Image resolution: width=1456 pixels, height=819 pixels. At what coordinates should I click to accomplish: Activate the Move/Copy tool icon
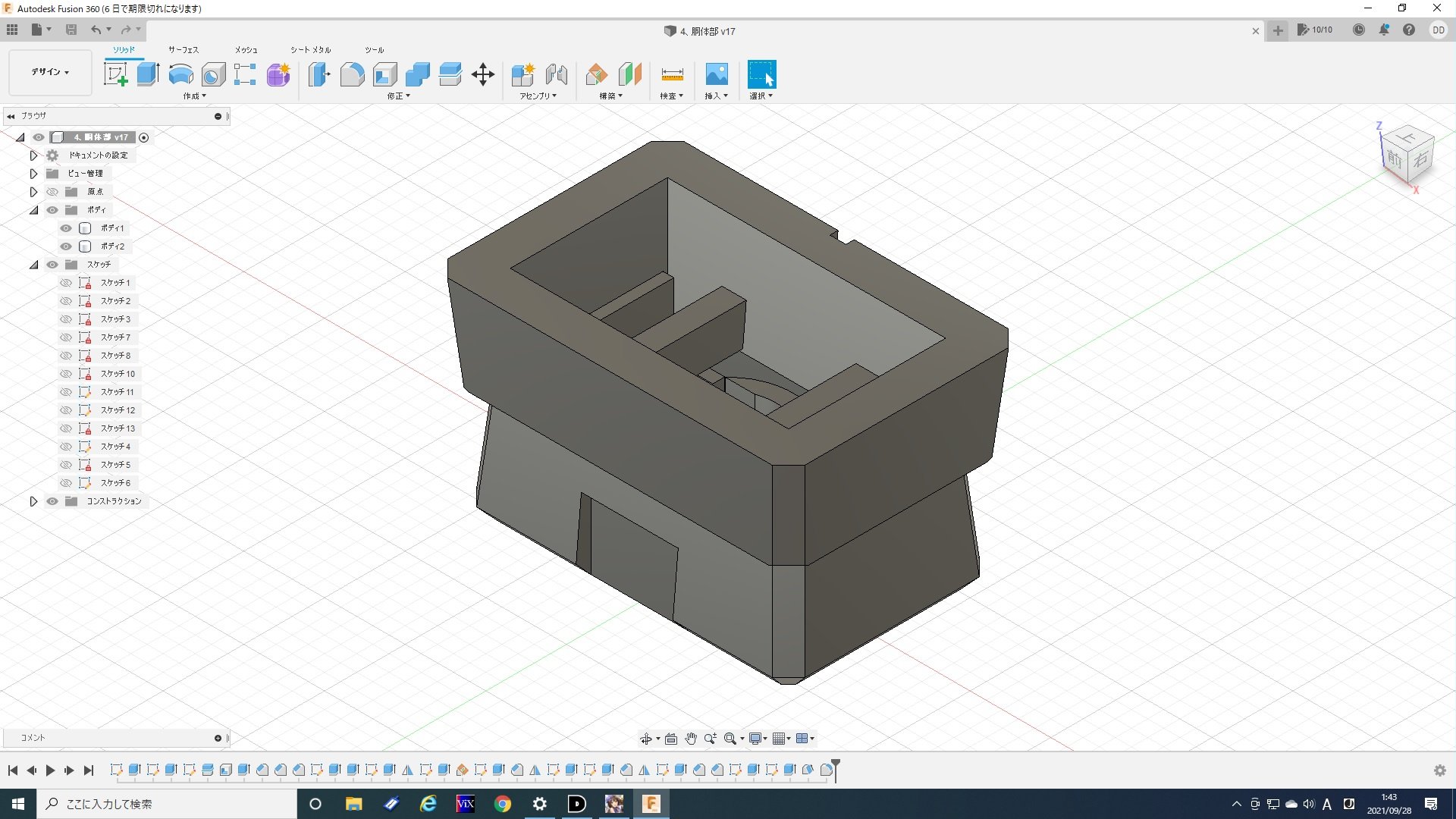483,74
